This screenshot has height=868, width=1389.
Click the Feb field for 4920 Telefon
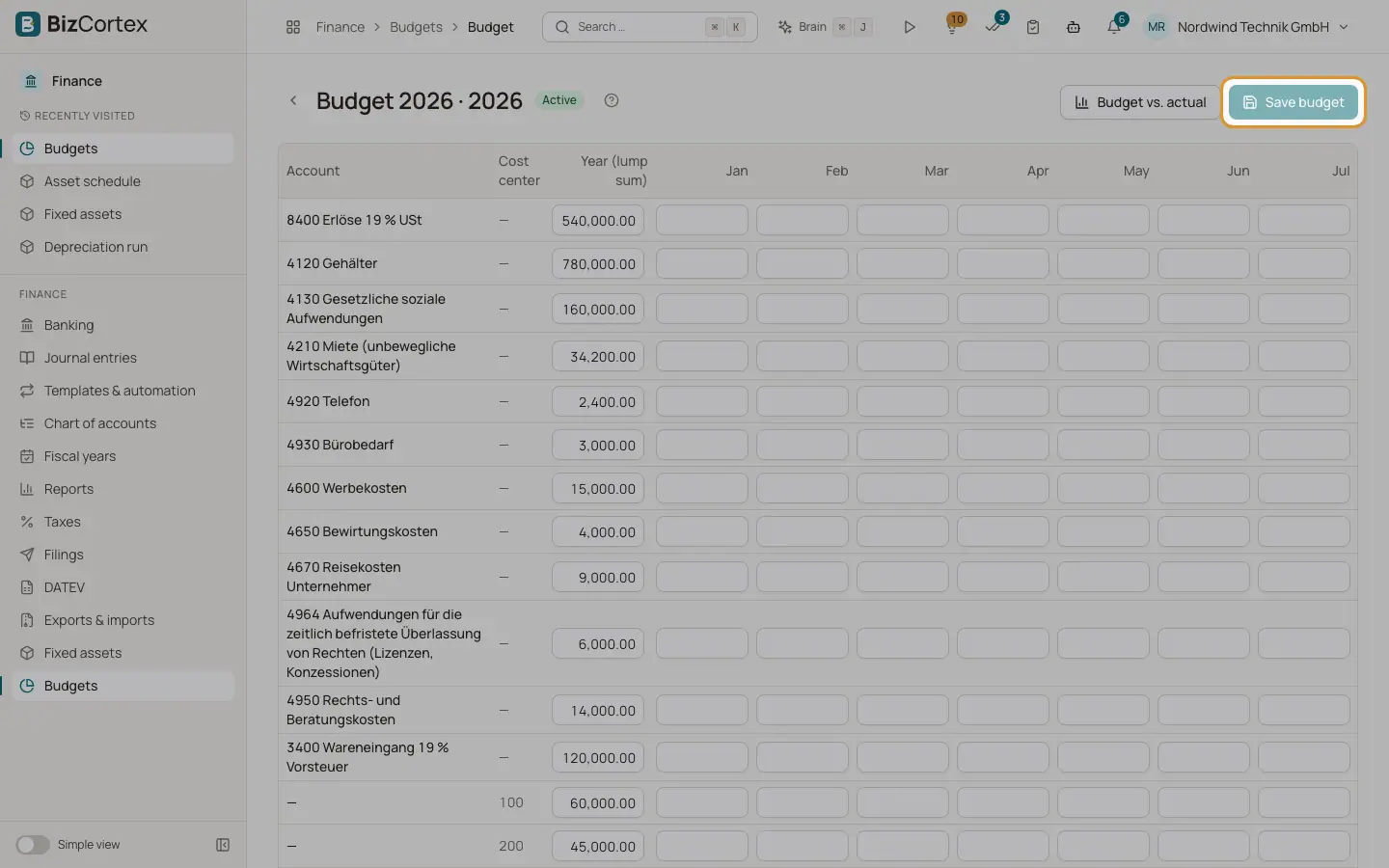[803, 401]
